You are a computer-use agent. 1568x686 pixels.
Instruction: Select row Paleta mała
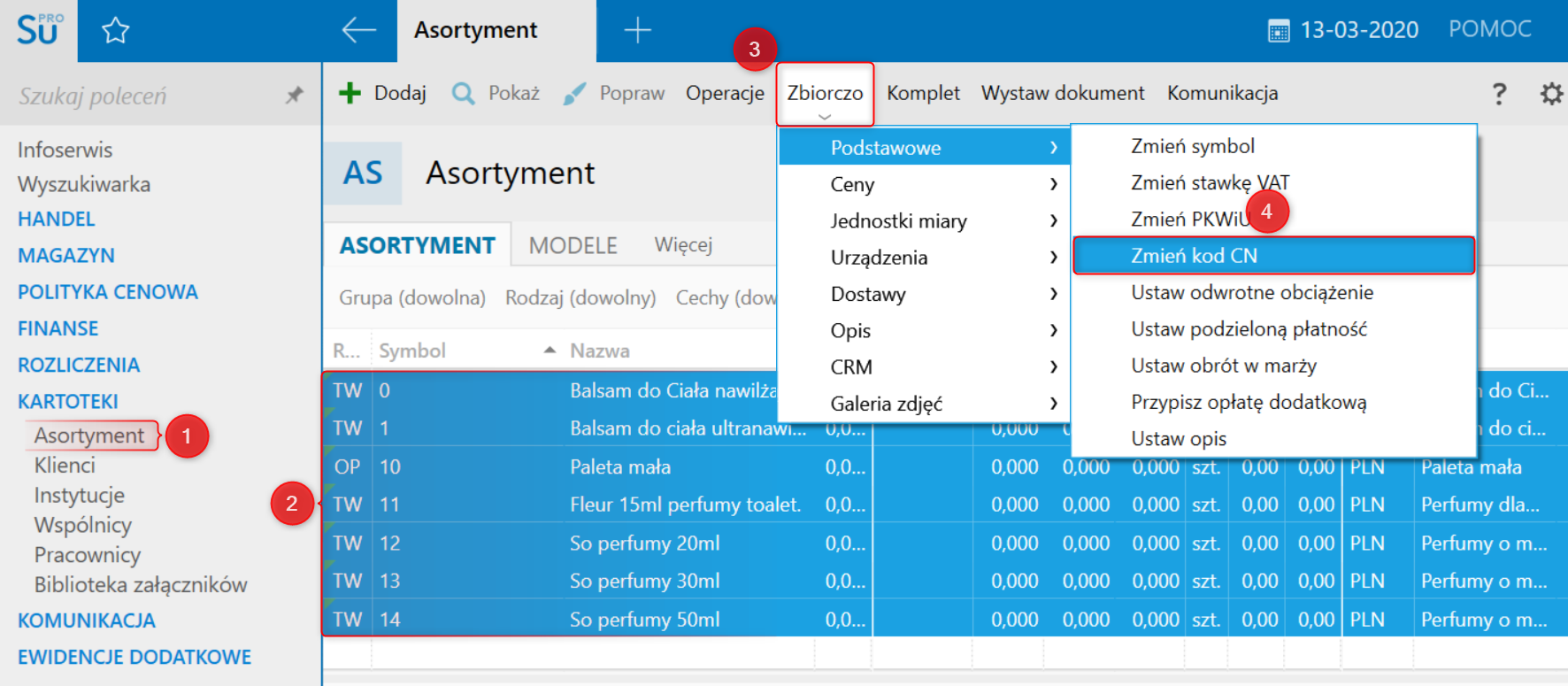pos(945,466)
